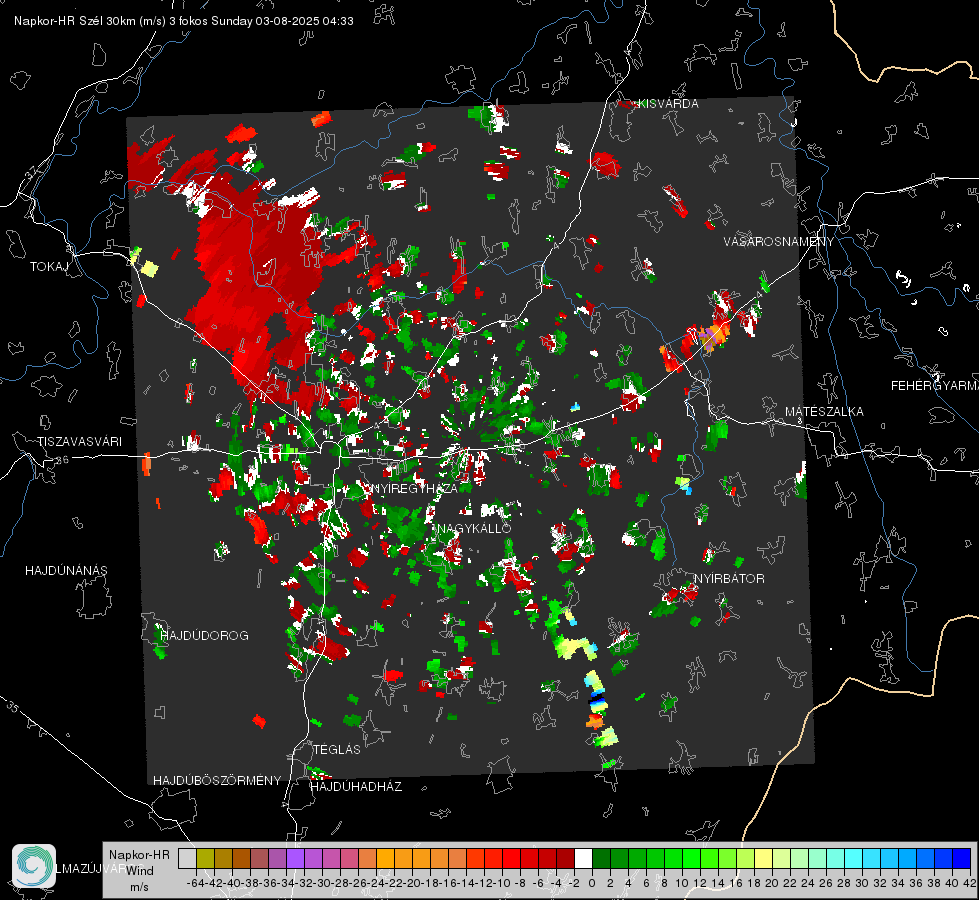Click the '-10' legend value
The width and height of the screenshot is (979, 900).
(501, 883)
